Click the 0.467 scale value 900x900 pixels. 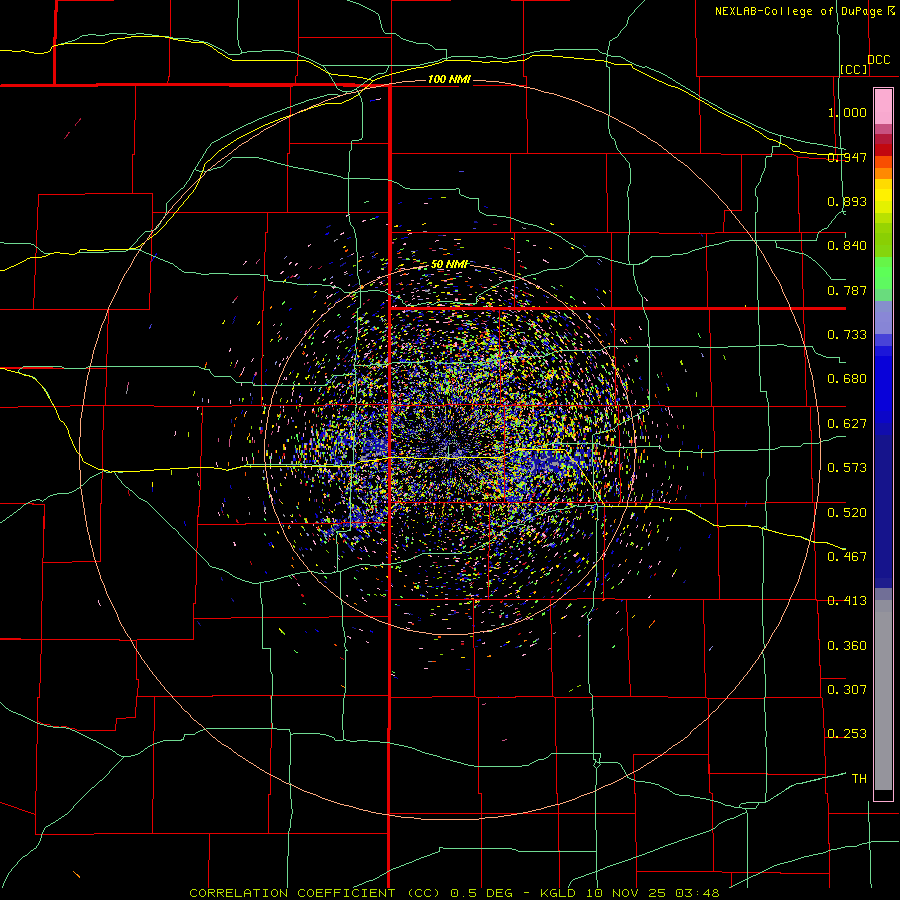tap(847, 557)
